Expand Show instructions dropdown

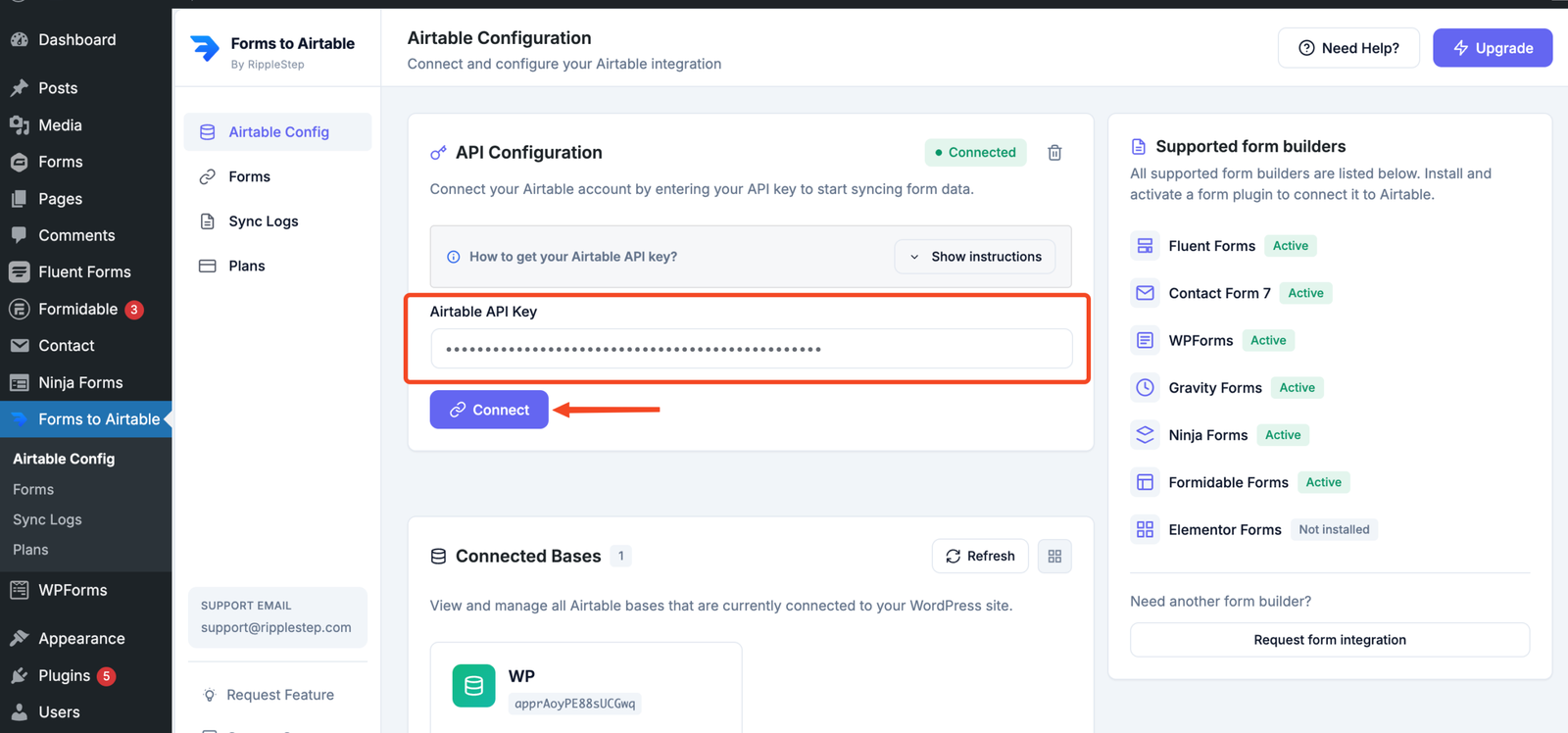click(x=975, y=257)
